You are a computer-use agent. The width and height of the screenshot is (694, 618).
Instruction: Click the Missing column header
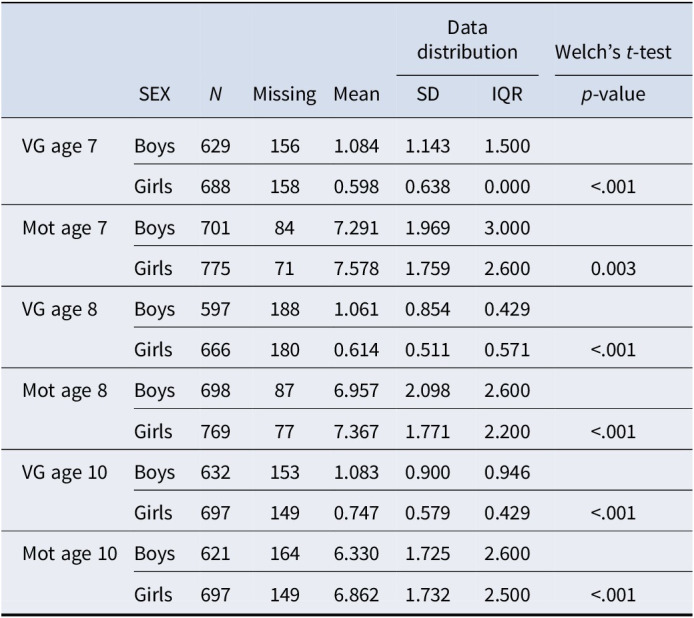point(284,95)
